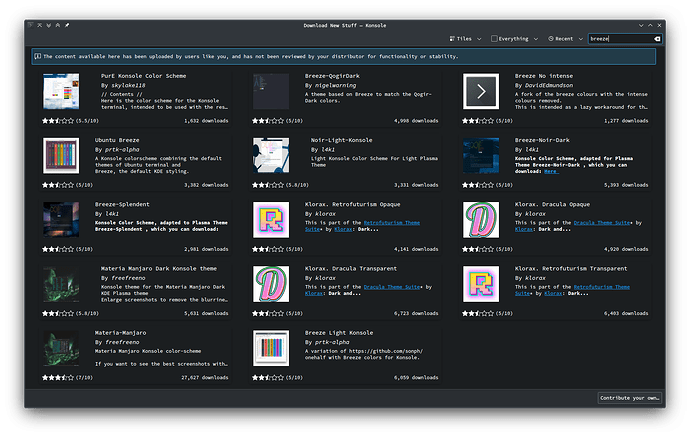The image size is (690, 436).
Task: Click the star rating of Klorax. Dracula Opaque
Action: click(477, 249)
